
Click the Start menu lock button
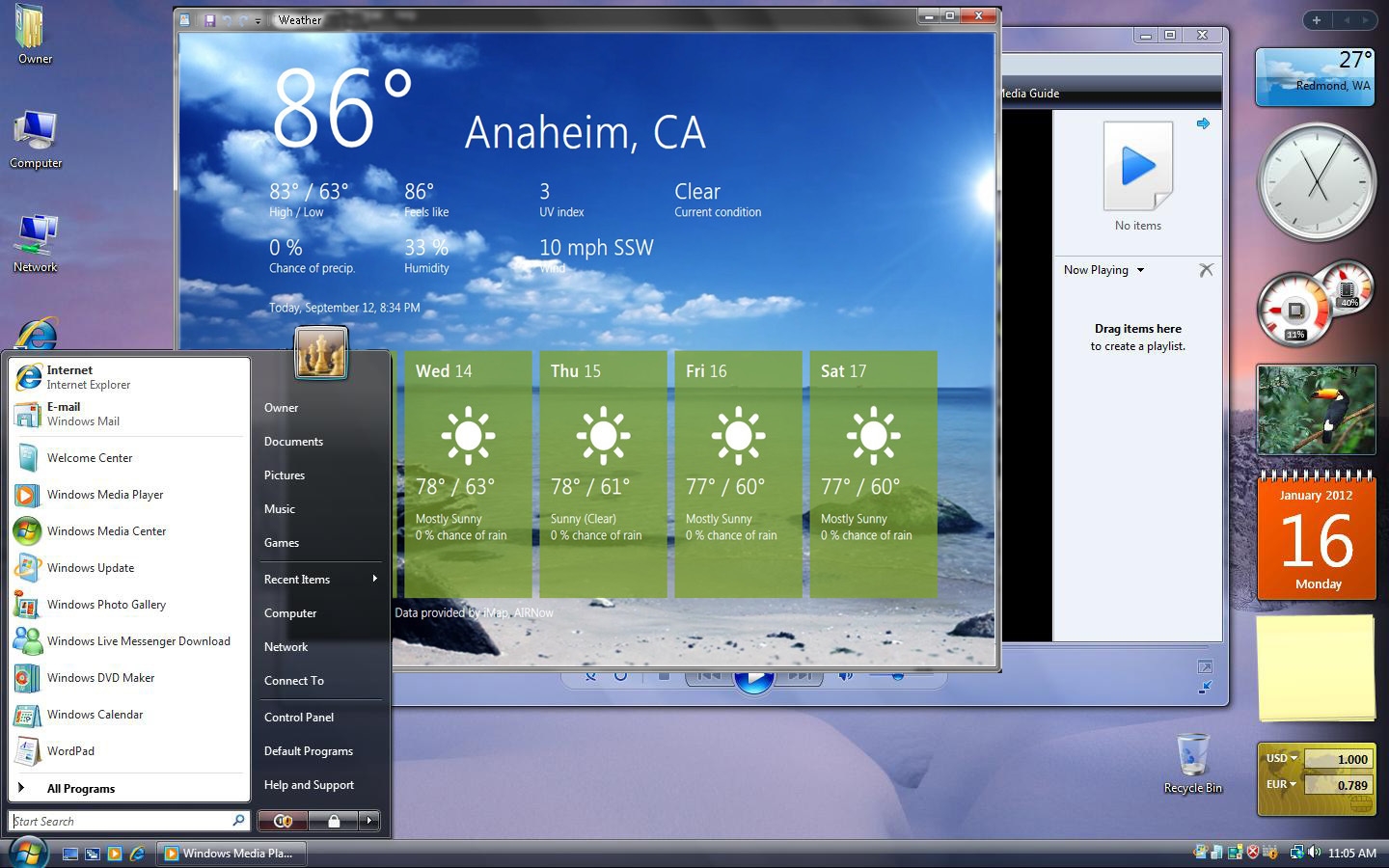[x=333, y=821]
